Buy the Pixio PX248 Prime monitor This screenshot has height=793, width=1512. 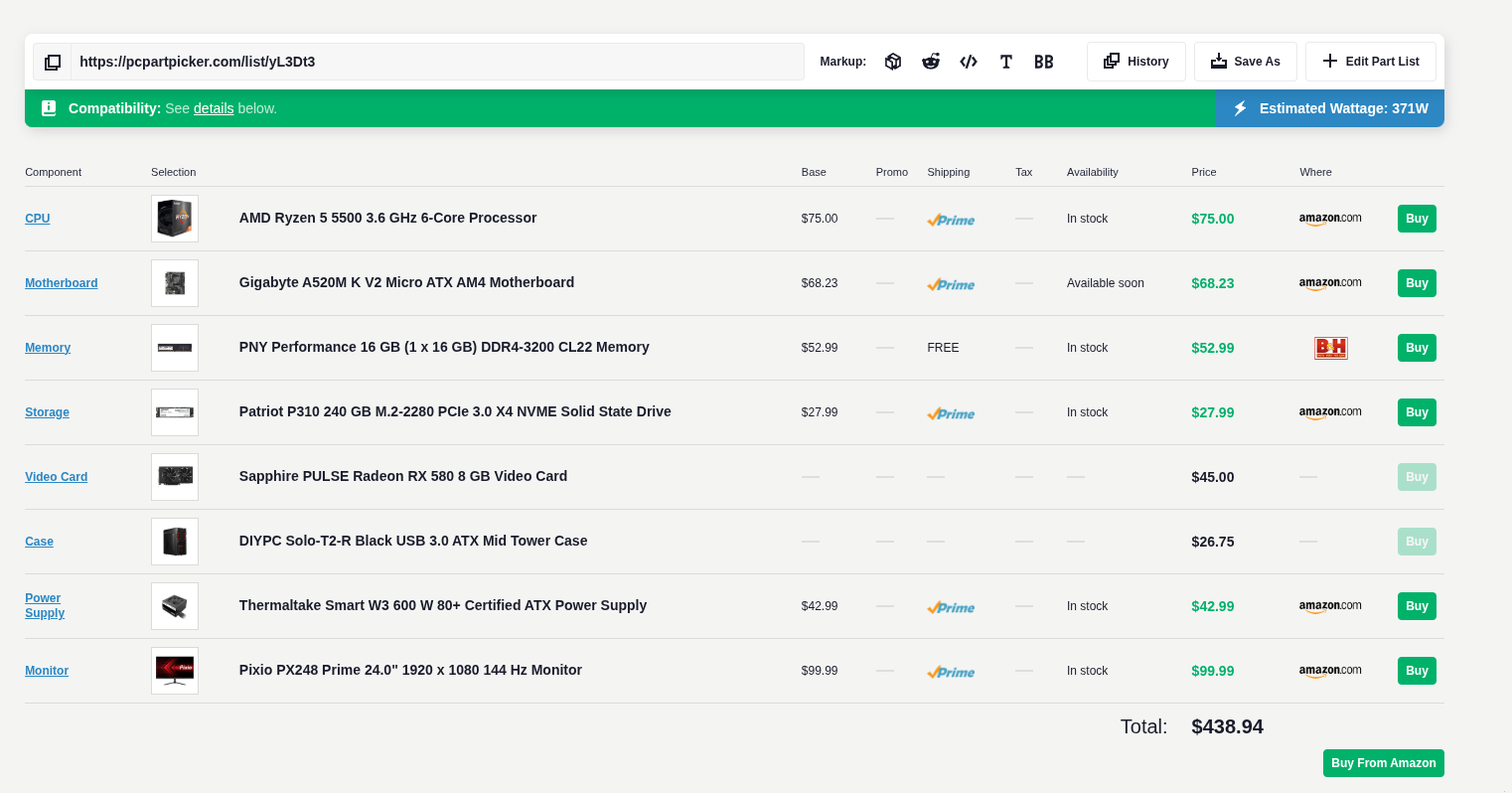tap(1417, 671)
